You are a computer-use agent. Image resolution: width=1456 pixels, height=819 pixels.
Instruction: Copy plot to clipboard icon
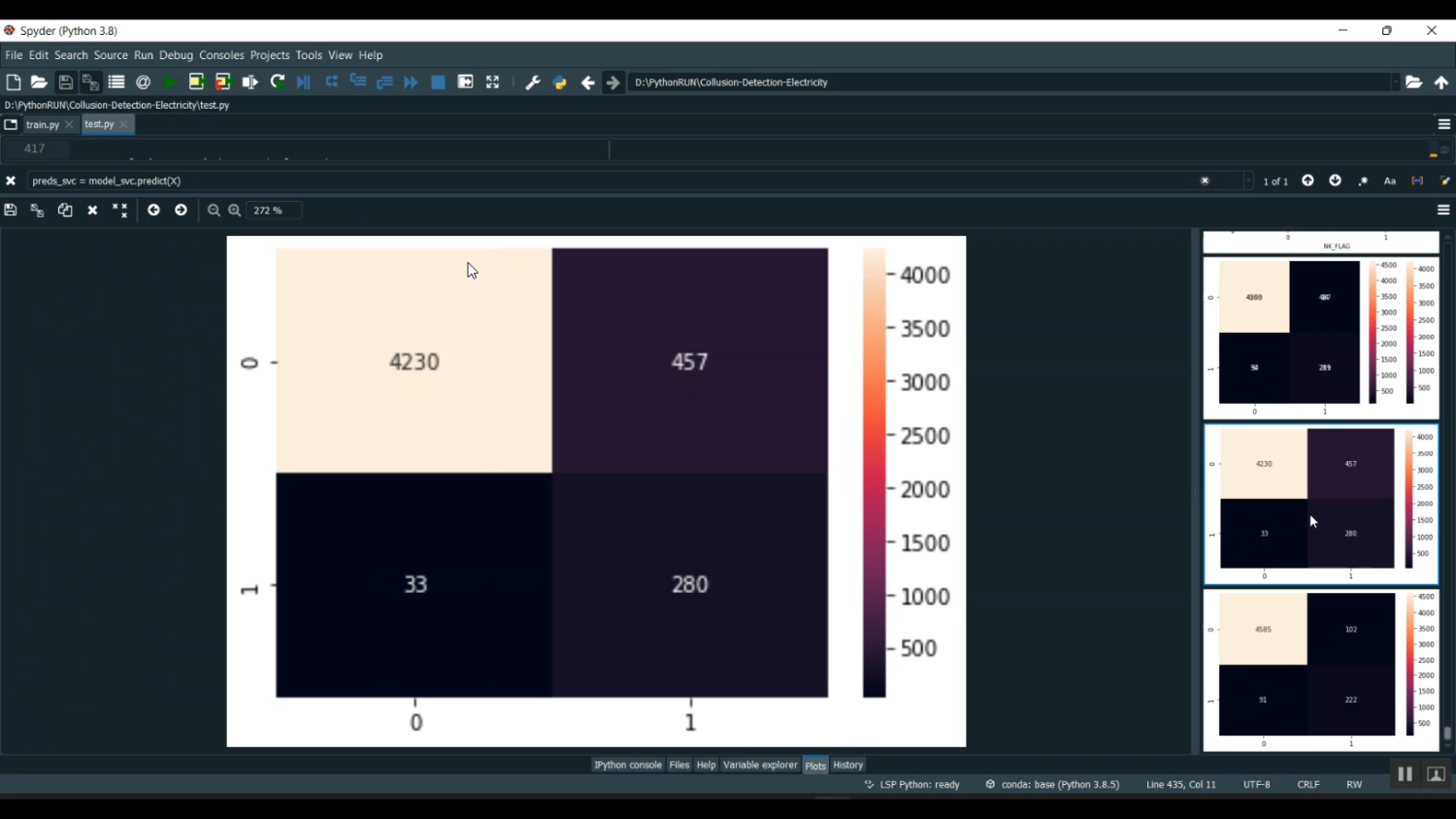tap(65, 211)
